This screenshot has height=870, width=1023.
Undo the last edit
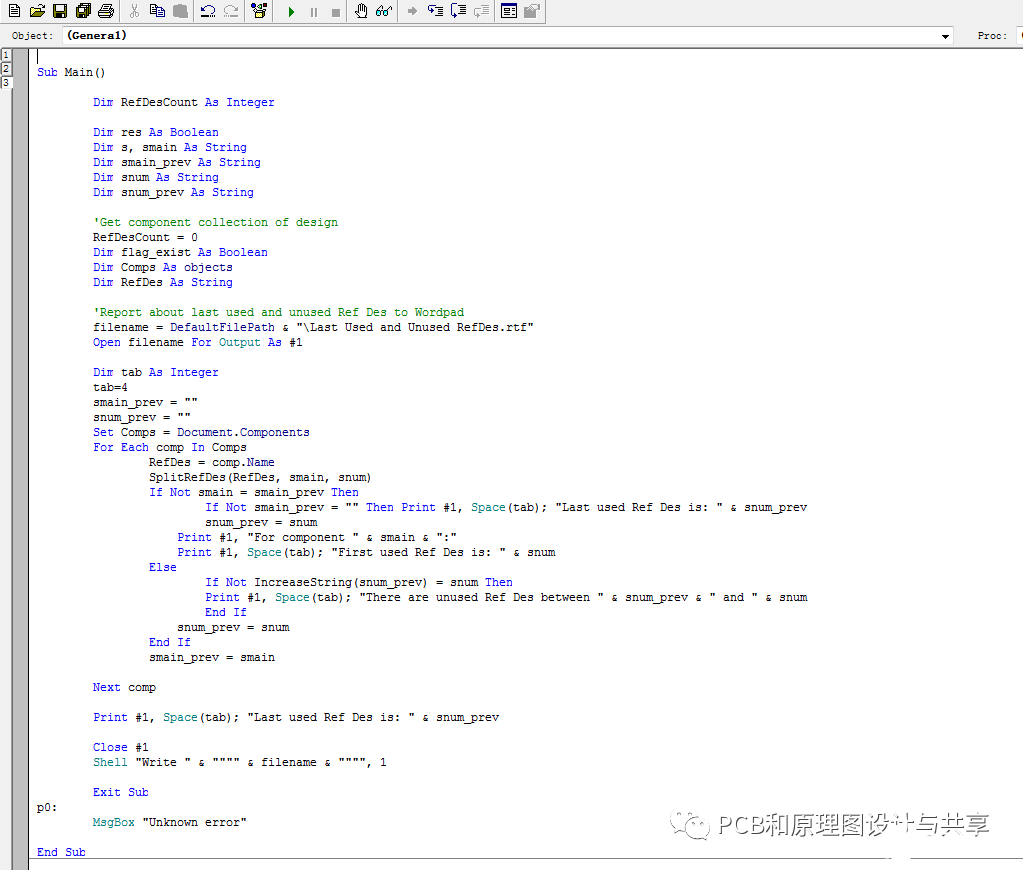tap(208, 11)
